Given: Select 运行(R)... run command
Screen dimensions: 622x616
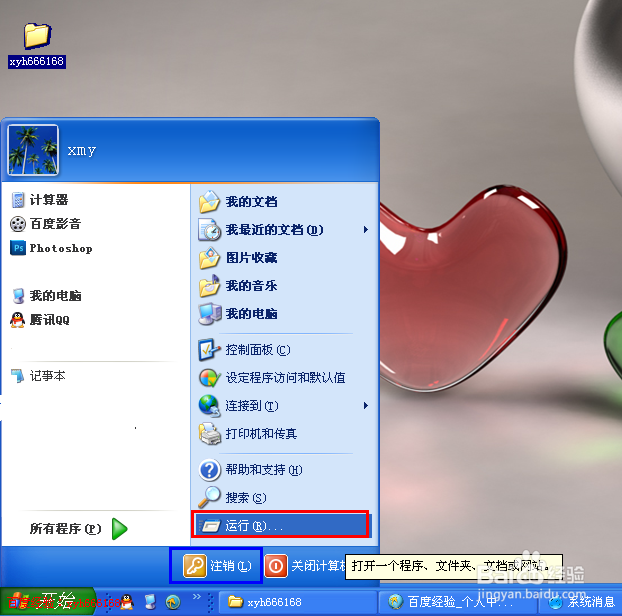Looking at the screenshot, I should point(281,525).
